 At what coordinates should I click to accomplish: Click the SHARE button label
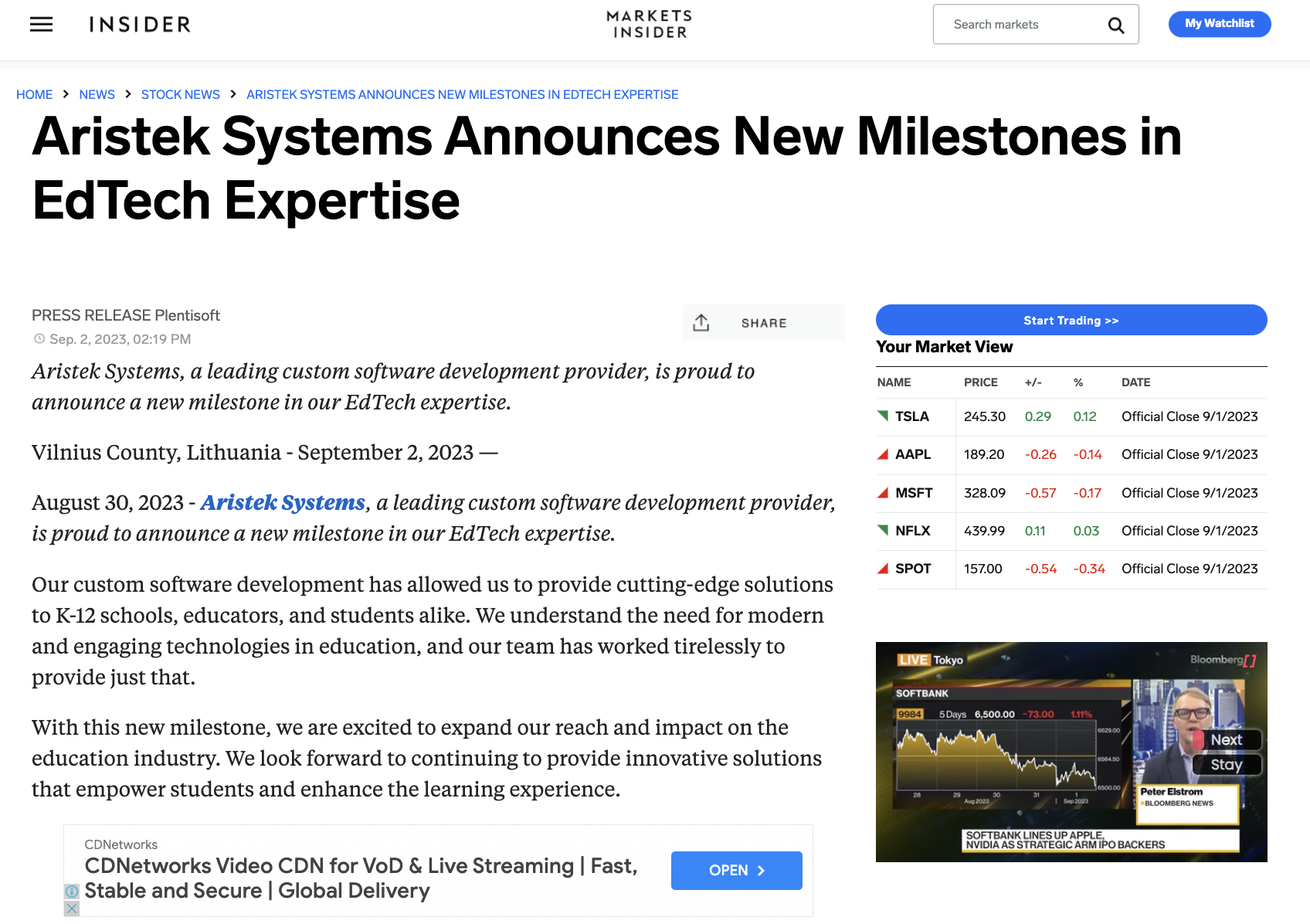coord(764,323)
